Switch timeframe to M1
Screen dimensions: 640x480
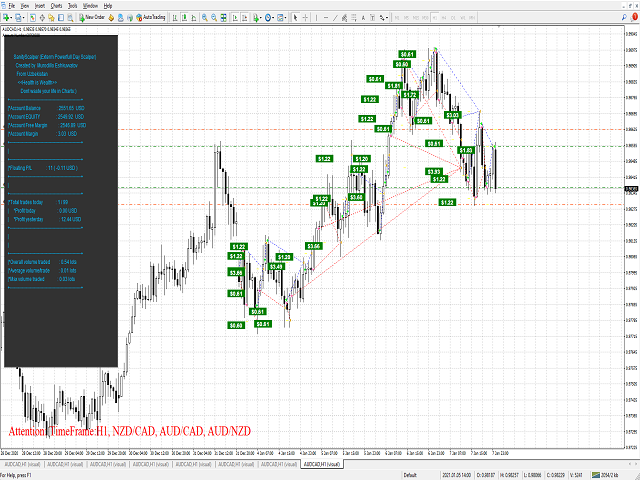pyautogui.click(x=397, y=18)
